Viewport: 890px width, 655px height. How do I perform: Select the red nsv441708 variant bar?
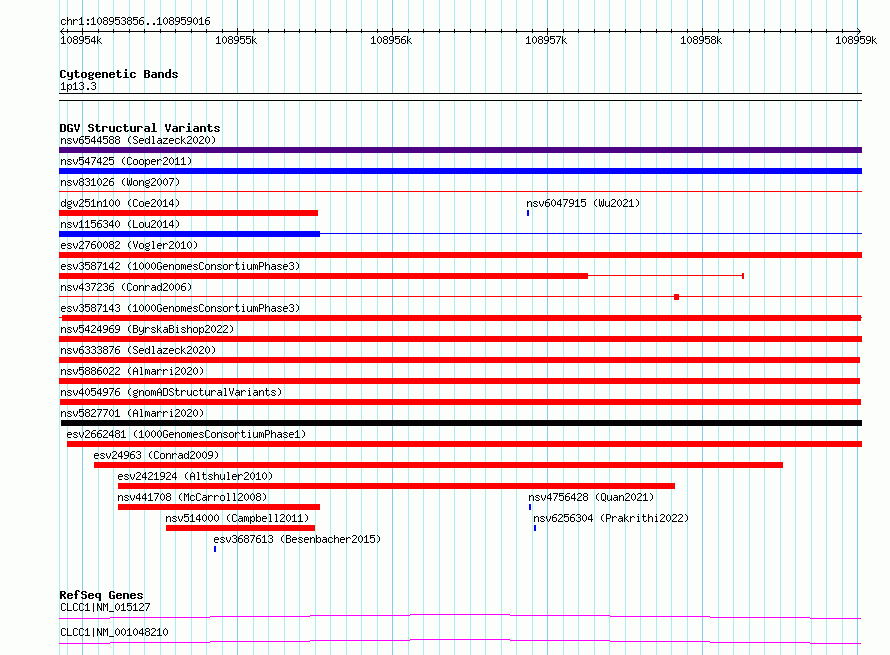point(219,507)
